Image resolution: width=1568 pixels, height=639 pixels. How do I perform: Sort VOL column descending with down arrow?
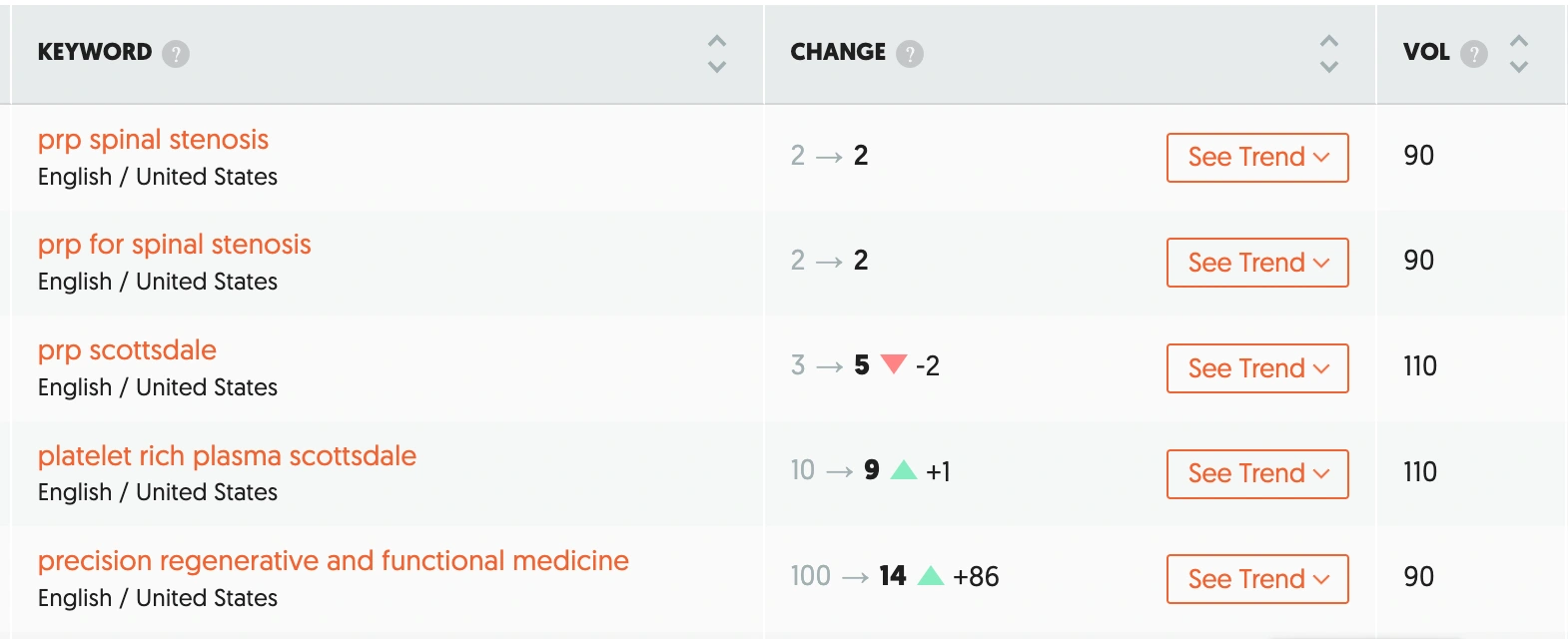(1519, 67)
